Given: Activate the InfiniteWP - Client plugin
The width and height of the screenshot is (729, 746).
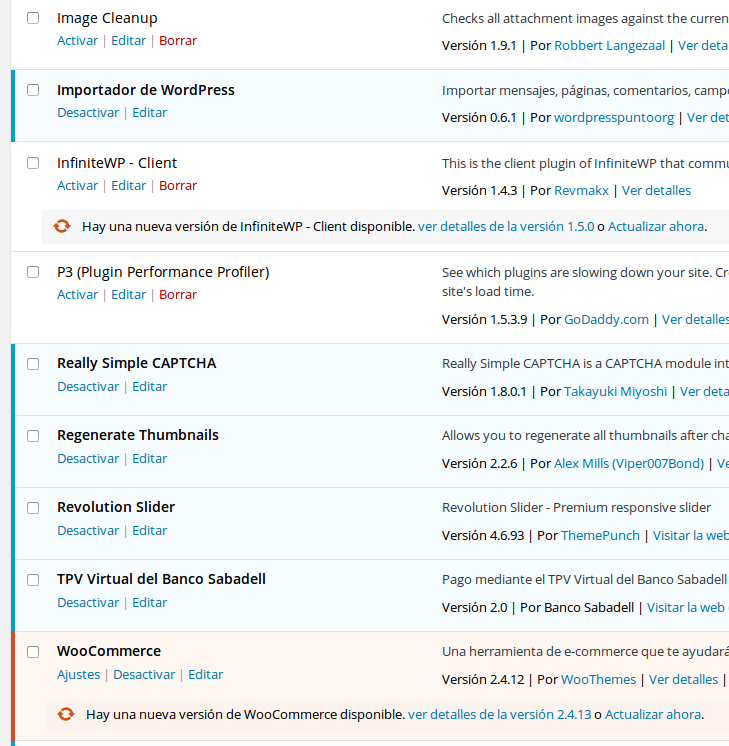Looking at the screenshot, I should [78, 186].
